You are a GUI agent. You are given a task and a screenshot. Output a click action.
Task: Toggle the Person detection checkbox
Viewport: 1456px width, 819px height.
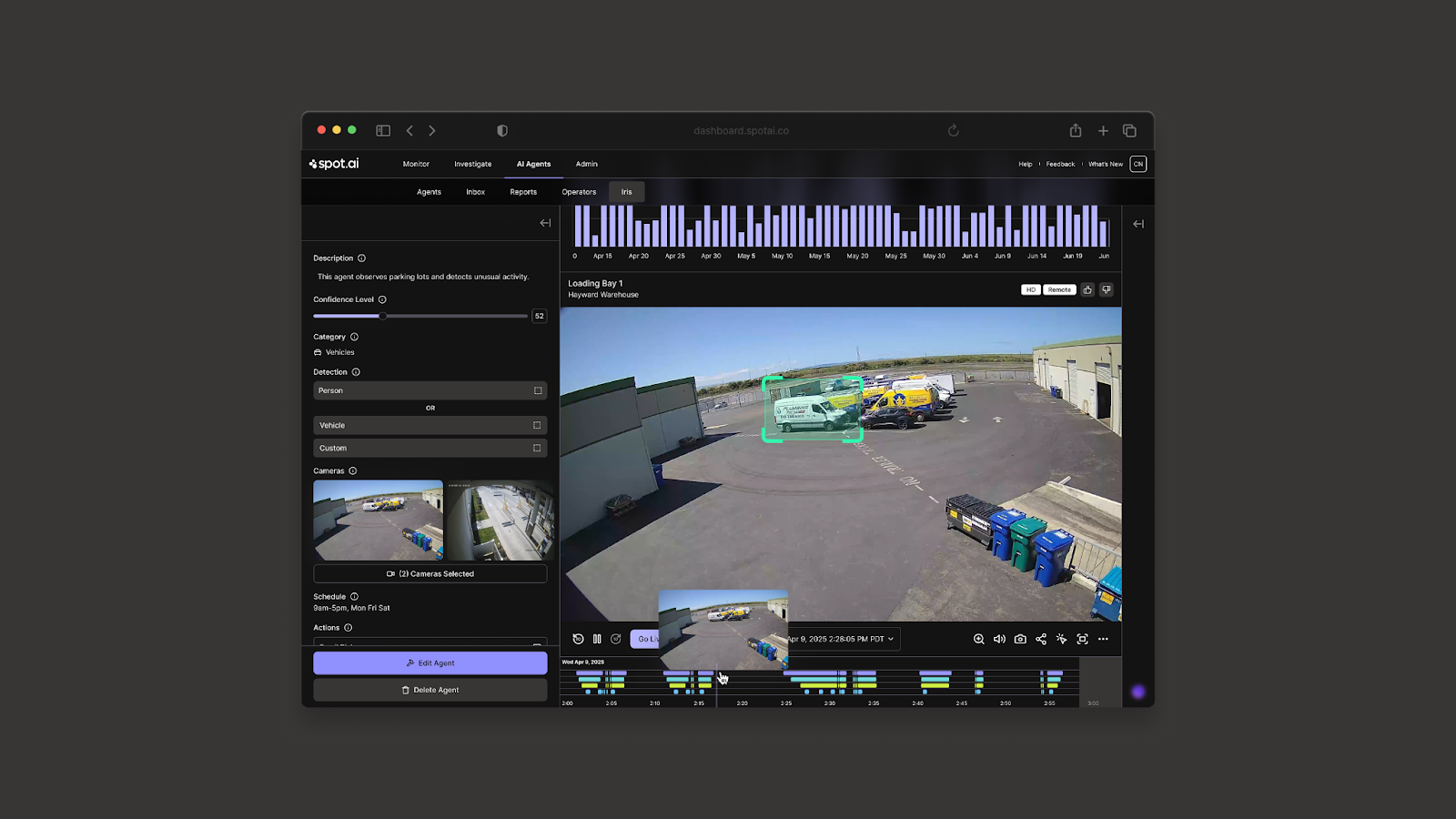pos(538,390)
